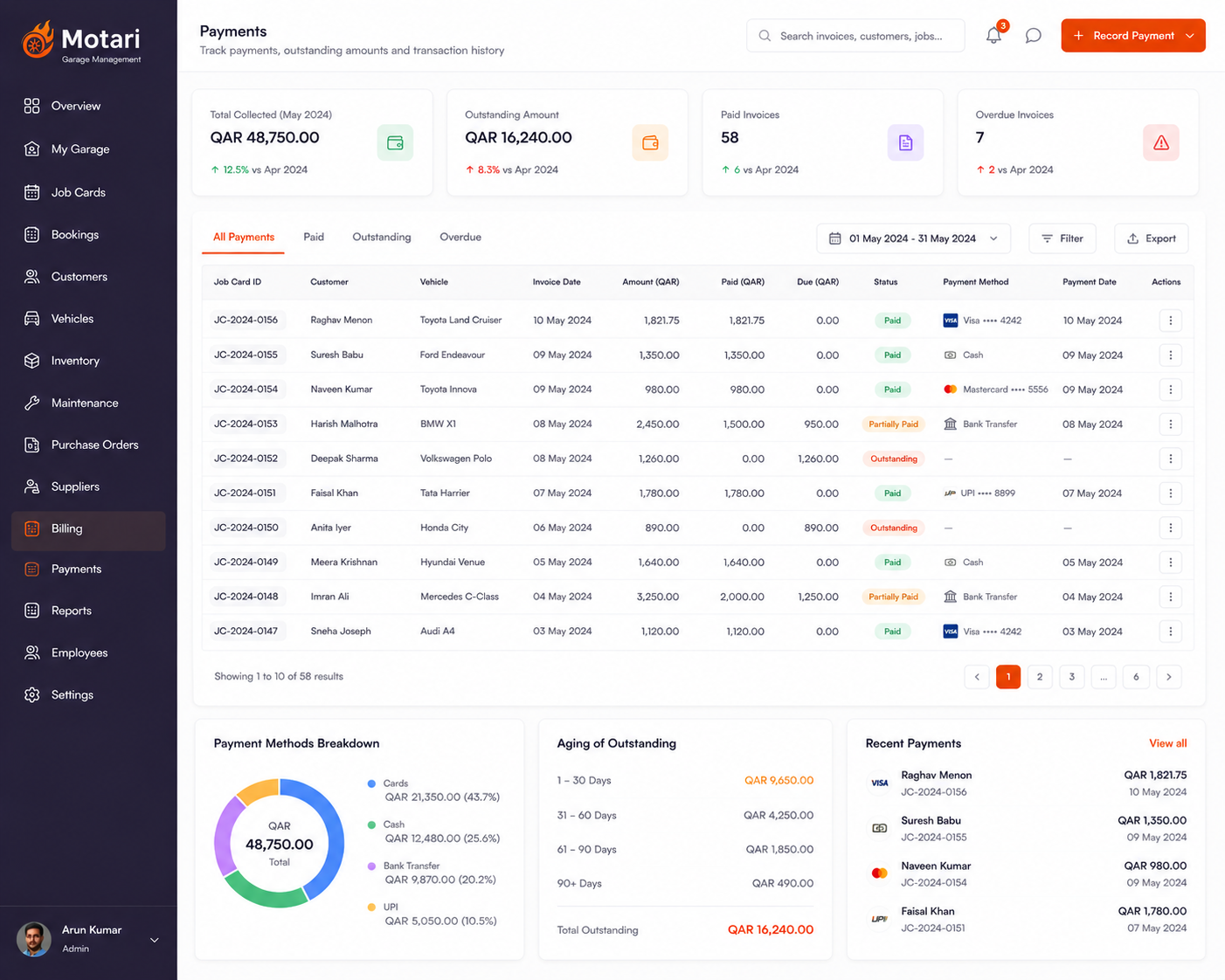Expand the Arun Kumar account menu chevron
Viewport: 1225px width, 980px height.
pos(155,940)
